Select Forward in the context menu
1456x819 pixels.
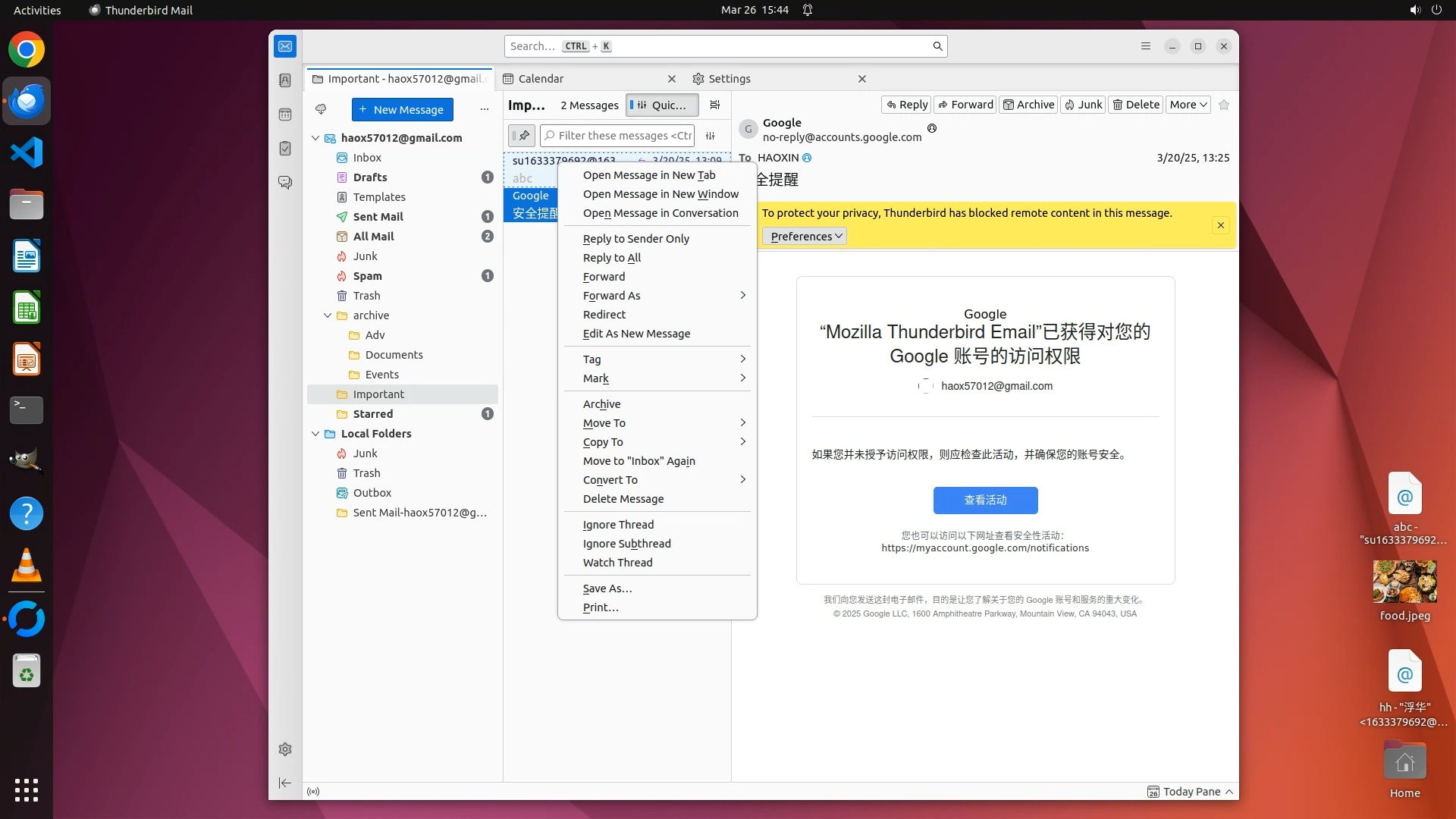tap(604, 277)
